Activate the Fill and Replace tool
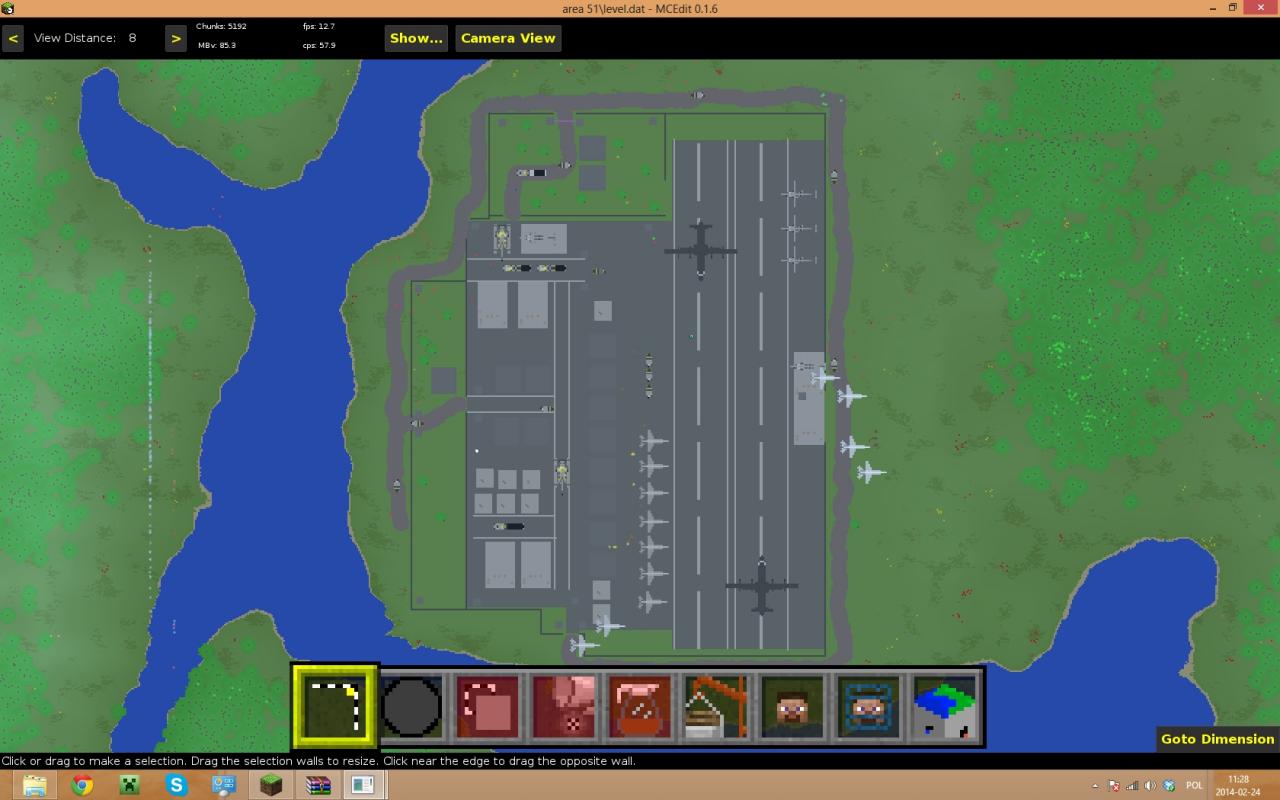Viewport: 1280px width, 800px height. [564, 707]
